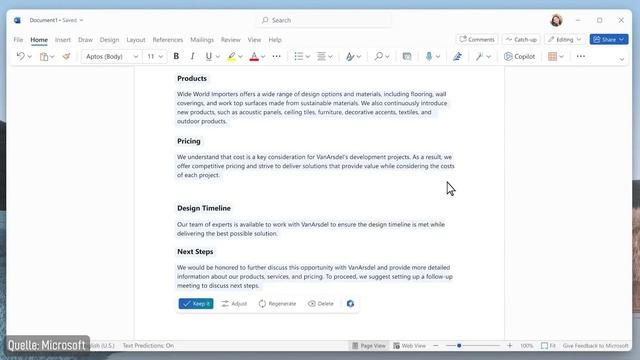Click the blue Share button
640x360 pixels.
click(x=609, y=39)
